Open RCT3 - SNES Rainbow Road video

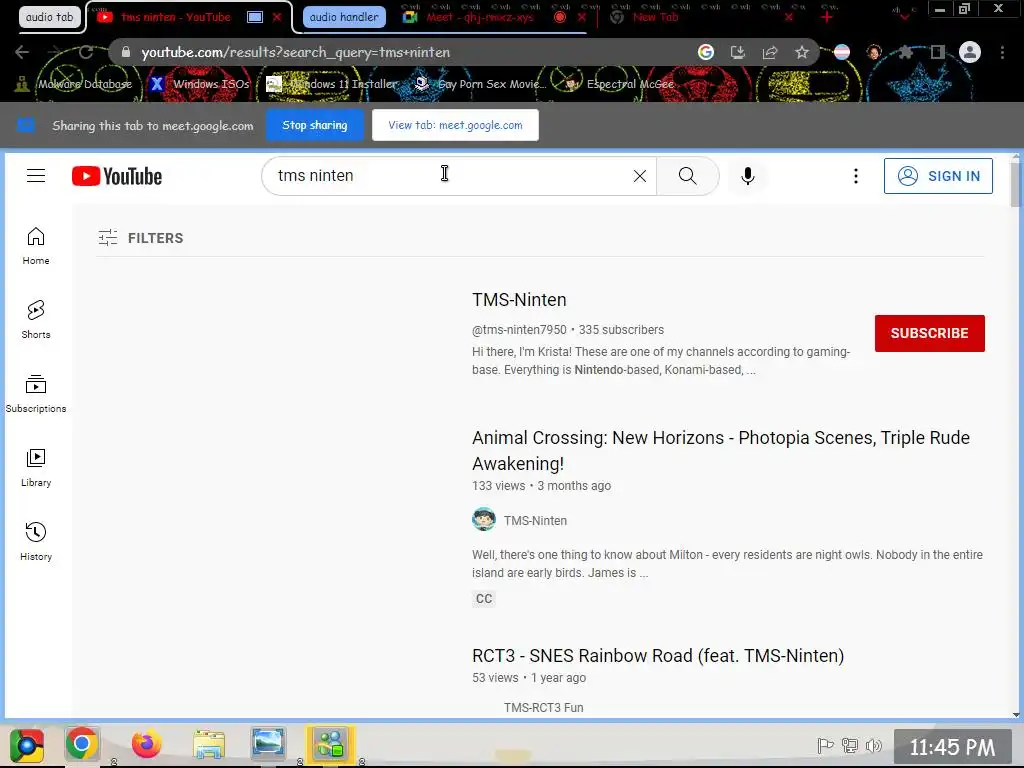(x=658, y=656)
